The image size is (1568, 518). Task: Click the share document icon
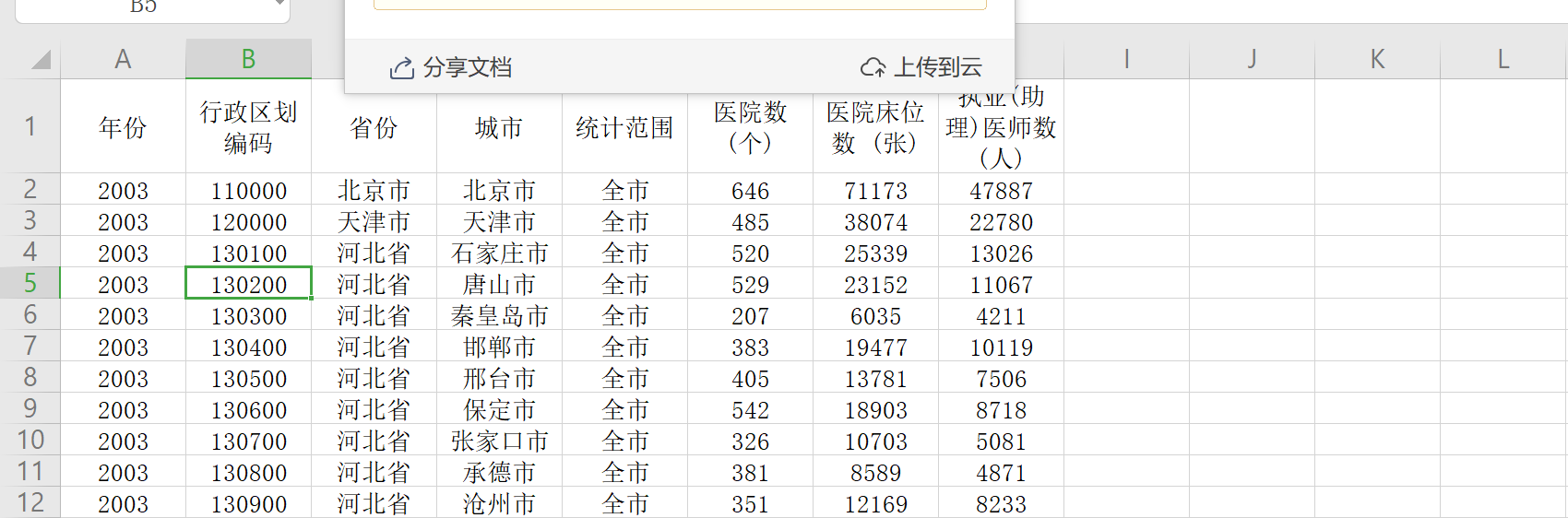click(401, 68)
